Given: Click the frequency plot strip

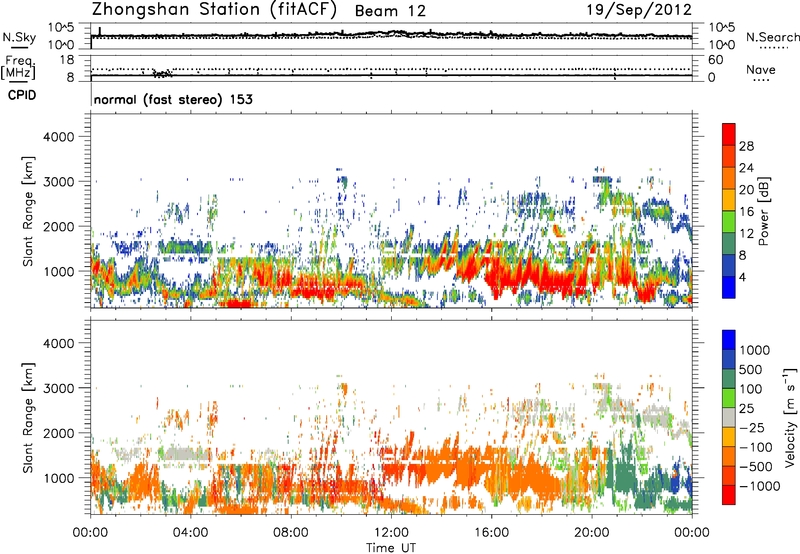Looking at the screenshot, I should coord(391,68).
